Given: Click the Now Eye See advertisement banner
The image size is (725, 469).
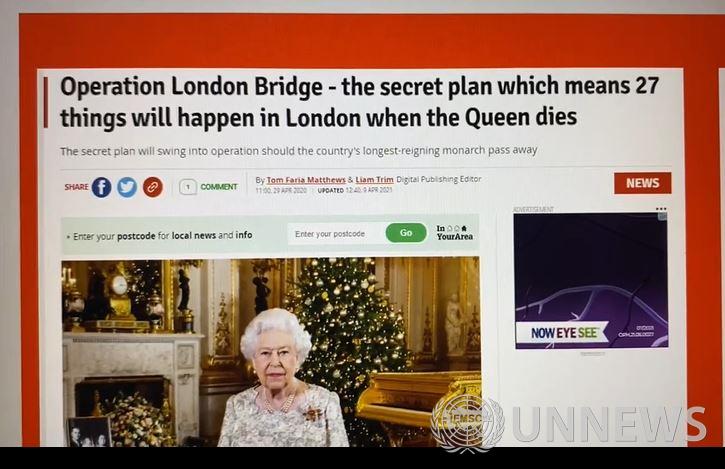Looking at the screenshot, I should (x=563, y=333).
